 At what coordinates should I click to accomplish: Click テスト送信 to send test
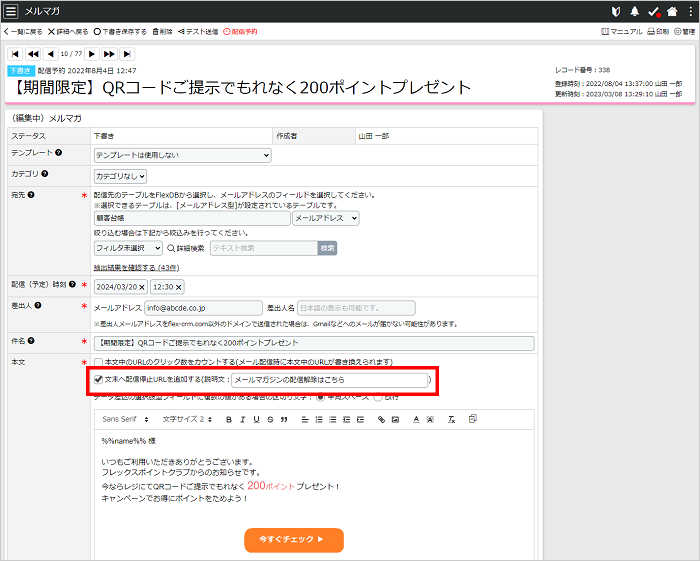(x=198, y=32)
